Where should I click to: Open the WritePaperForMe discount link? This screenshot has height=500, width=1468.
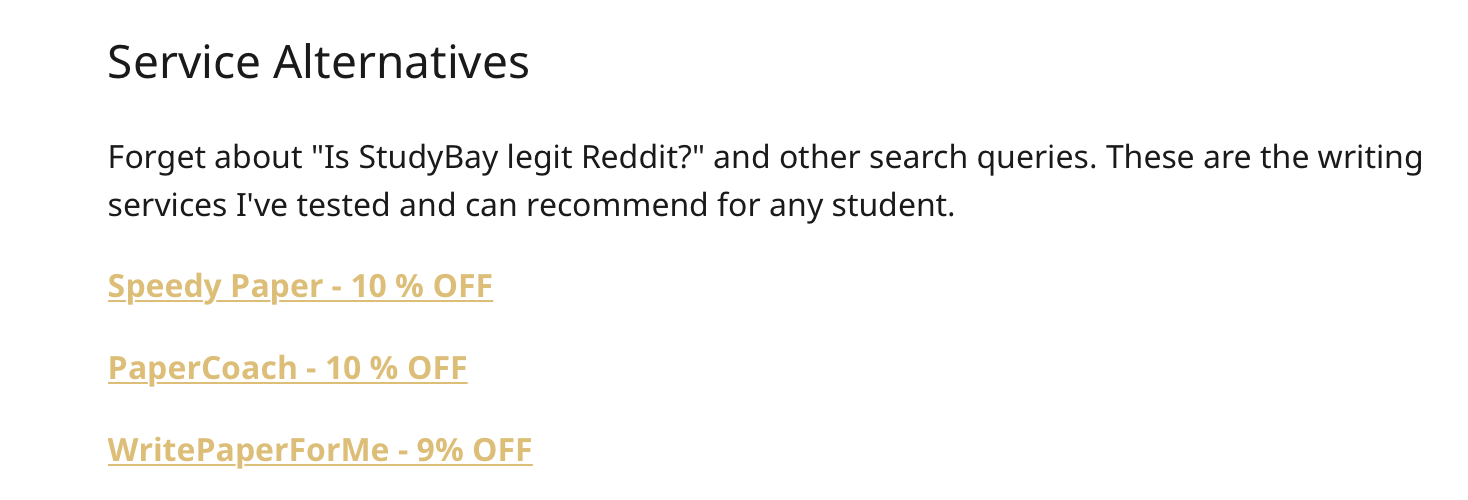pyautogui.click(x=319, y=451)
